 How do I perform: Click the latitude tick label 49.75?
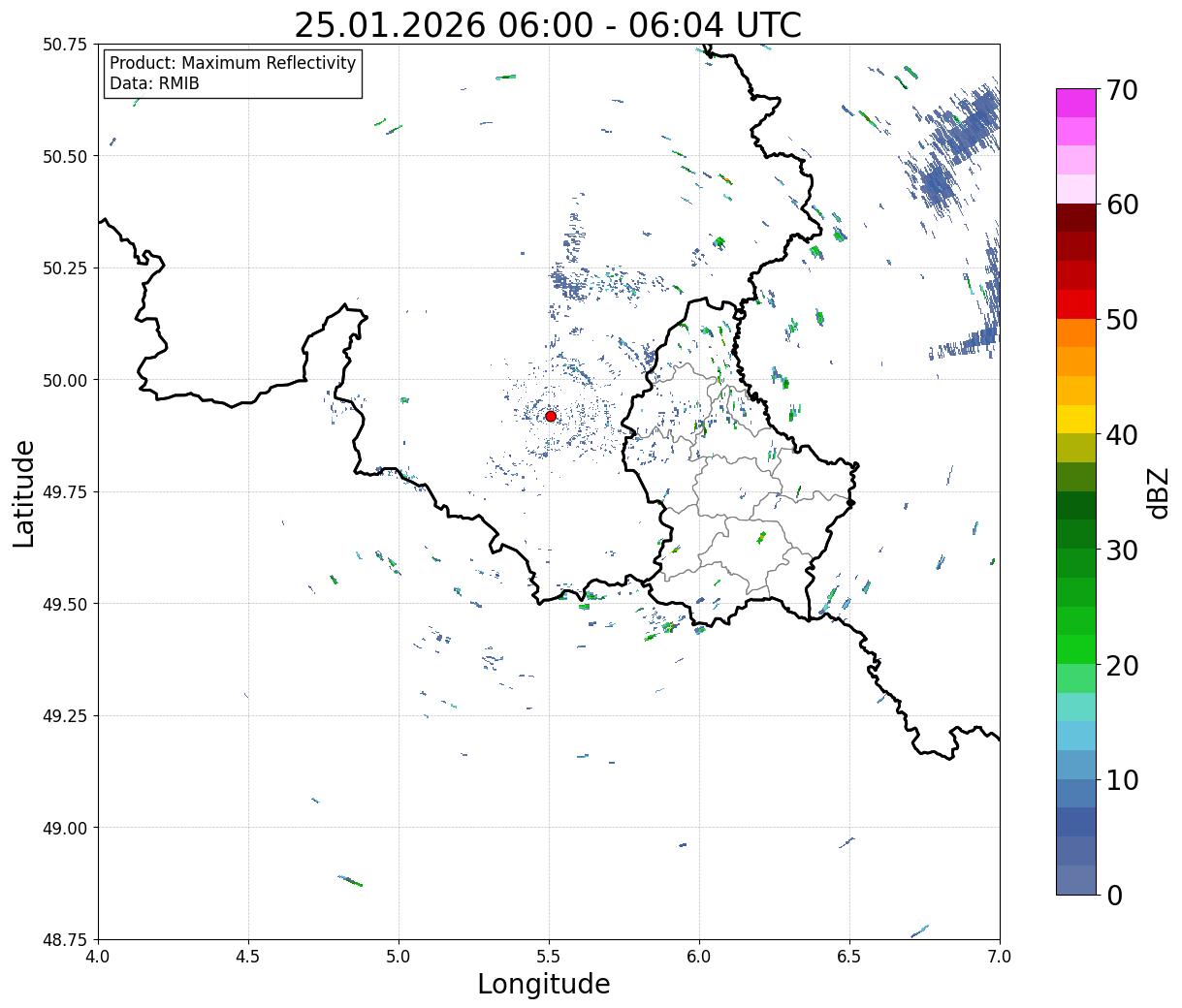[x=65, y=492]
